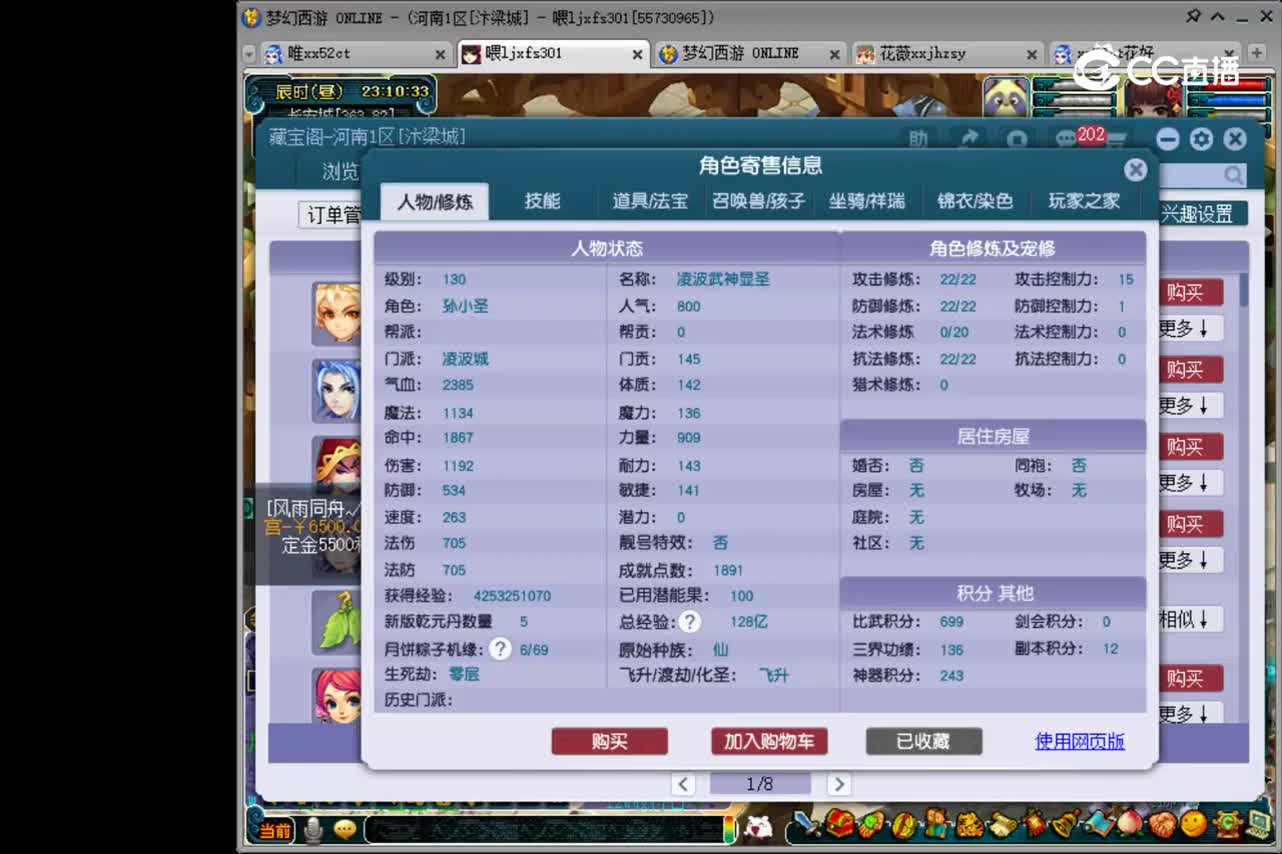Select the blonde character avatar in the list
1282x854 pixels.
click(336, 313)
